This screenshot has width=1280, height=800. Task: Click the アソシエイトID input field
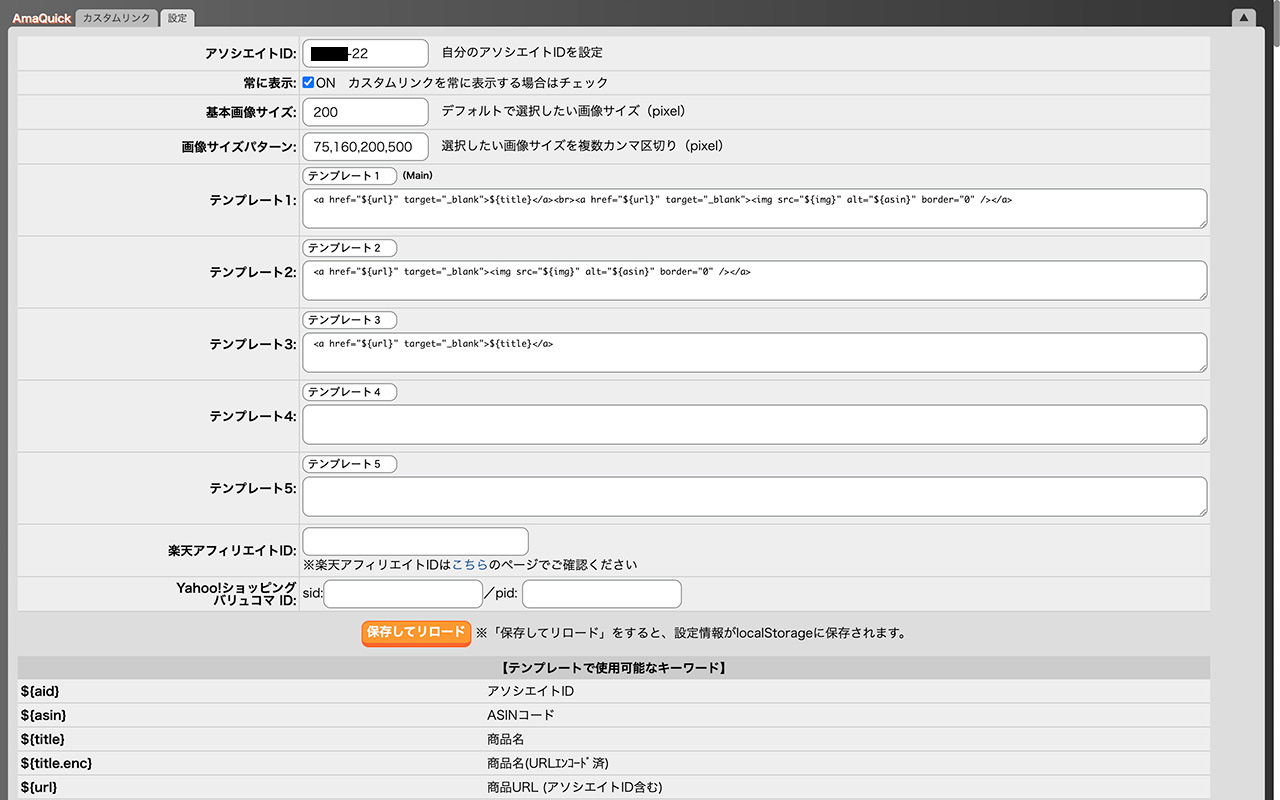(365, 54)
